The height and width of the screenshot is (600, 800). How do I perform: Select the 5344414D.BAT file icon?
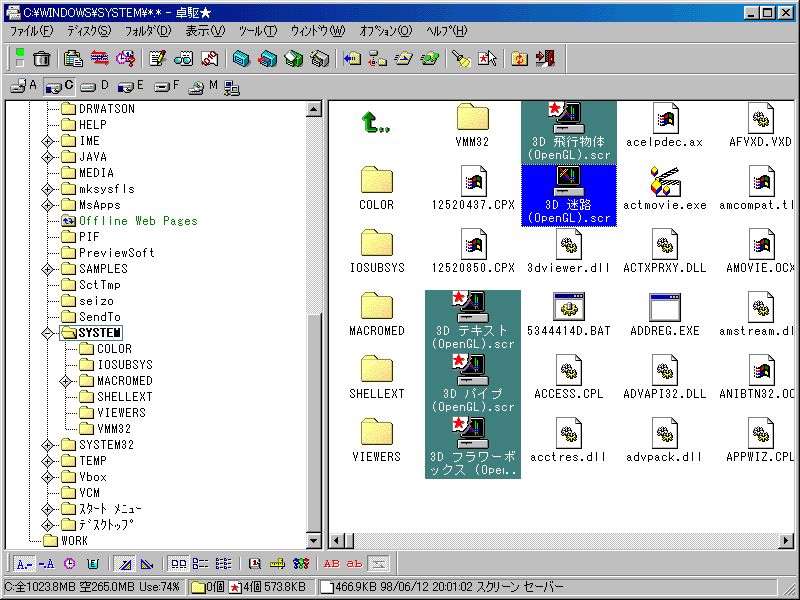click(568, 307)
